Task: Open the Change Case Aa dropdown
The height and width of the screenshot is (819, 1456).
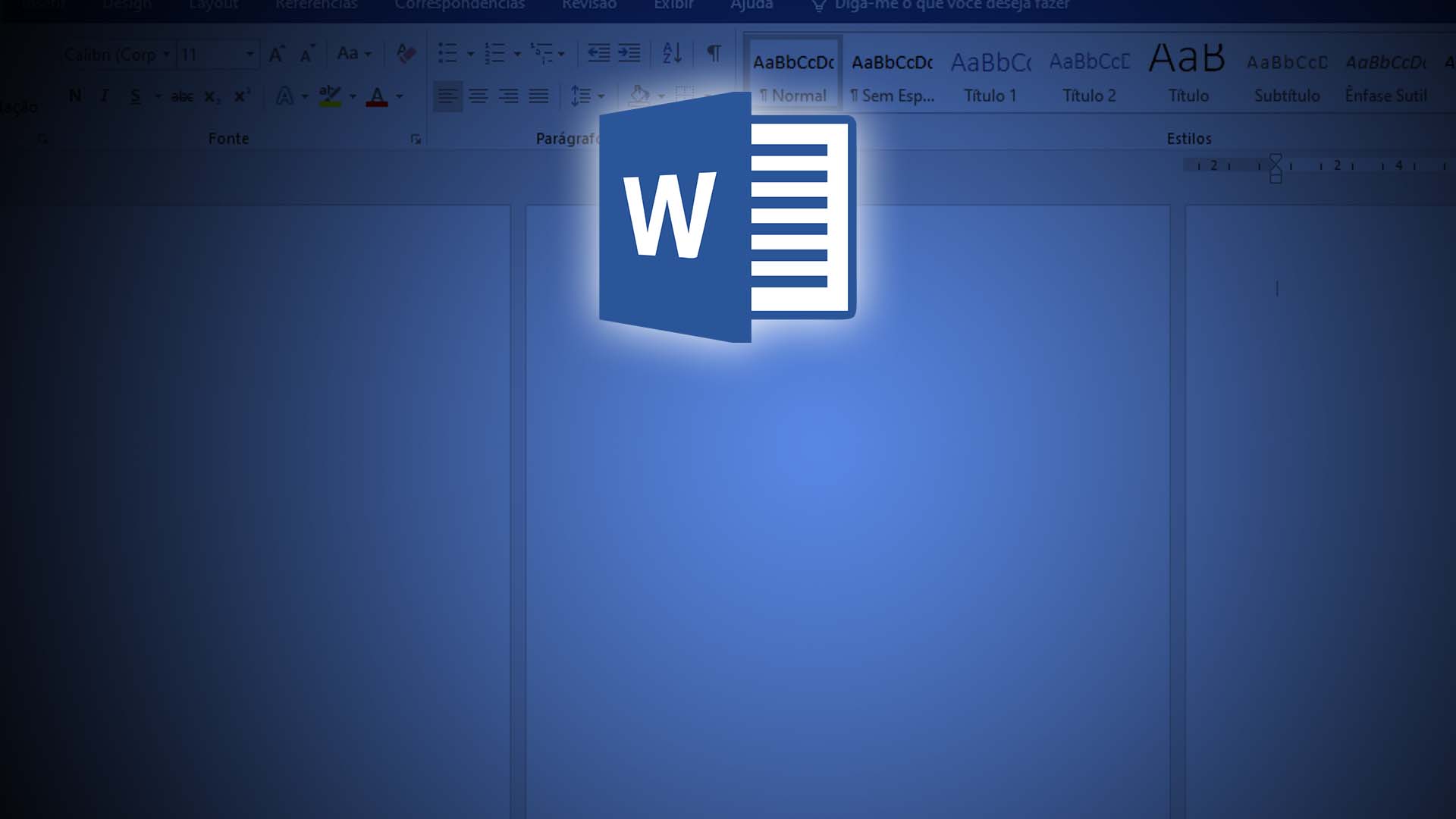Action: tap(354, 54)
